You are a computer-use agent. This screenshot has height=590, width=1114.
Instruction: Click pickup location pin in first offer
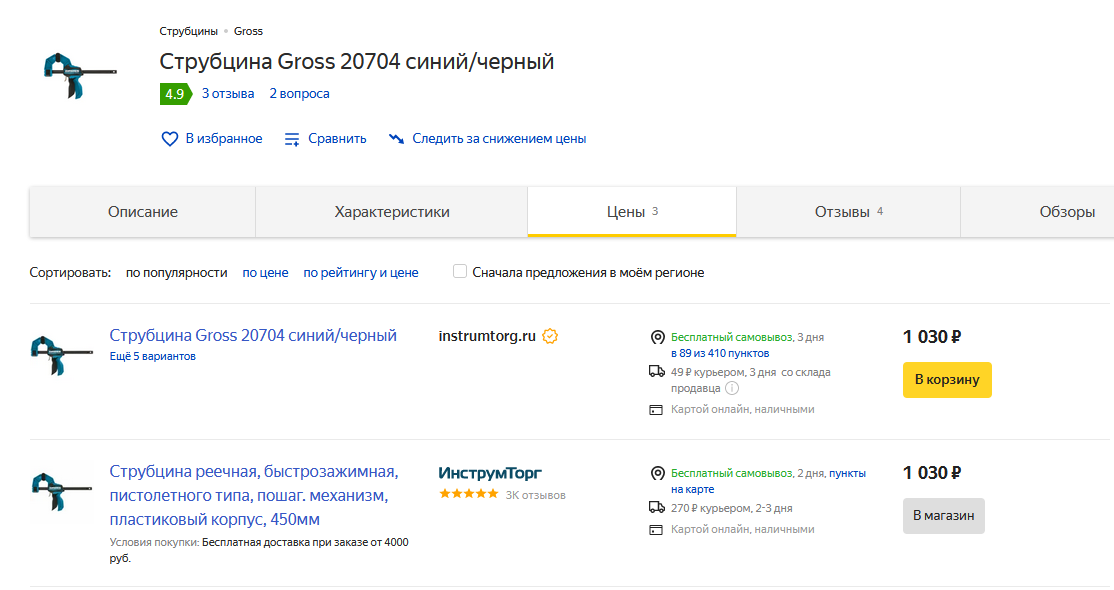tap(657, 337)
